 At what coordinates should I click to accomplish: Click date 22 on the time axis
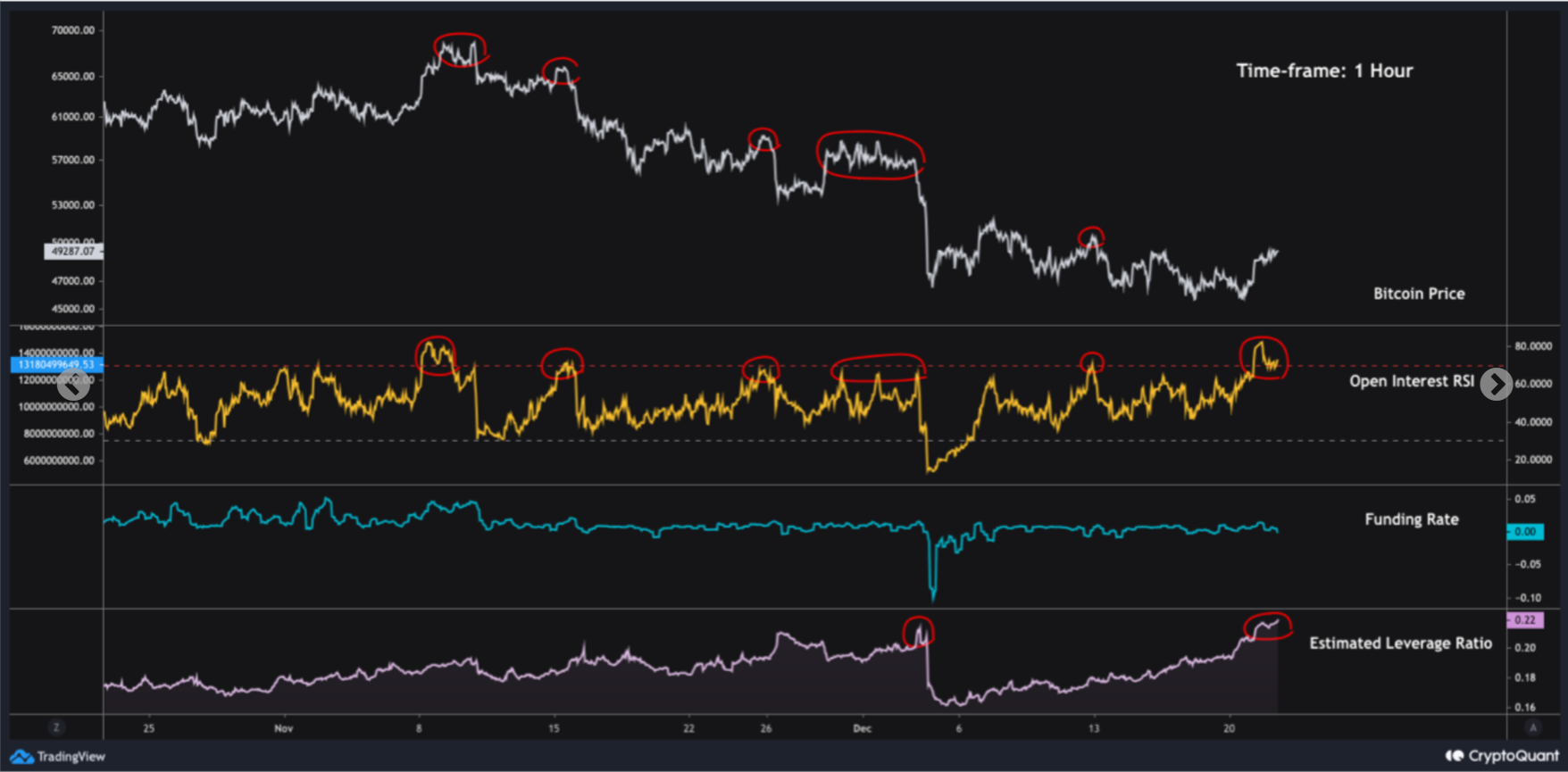[688, 728]
